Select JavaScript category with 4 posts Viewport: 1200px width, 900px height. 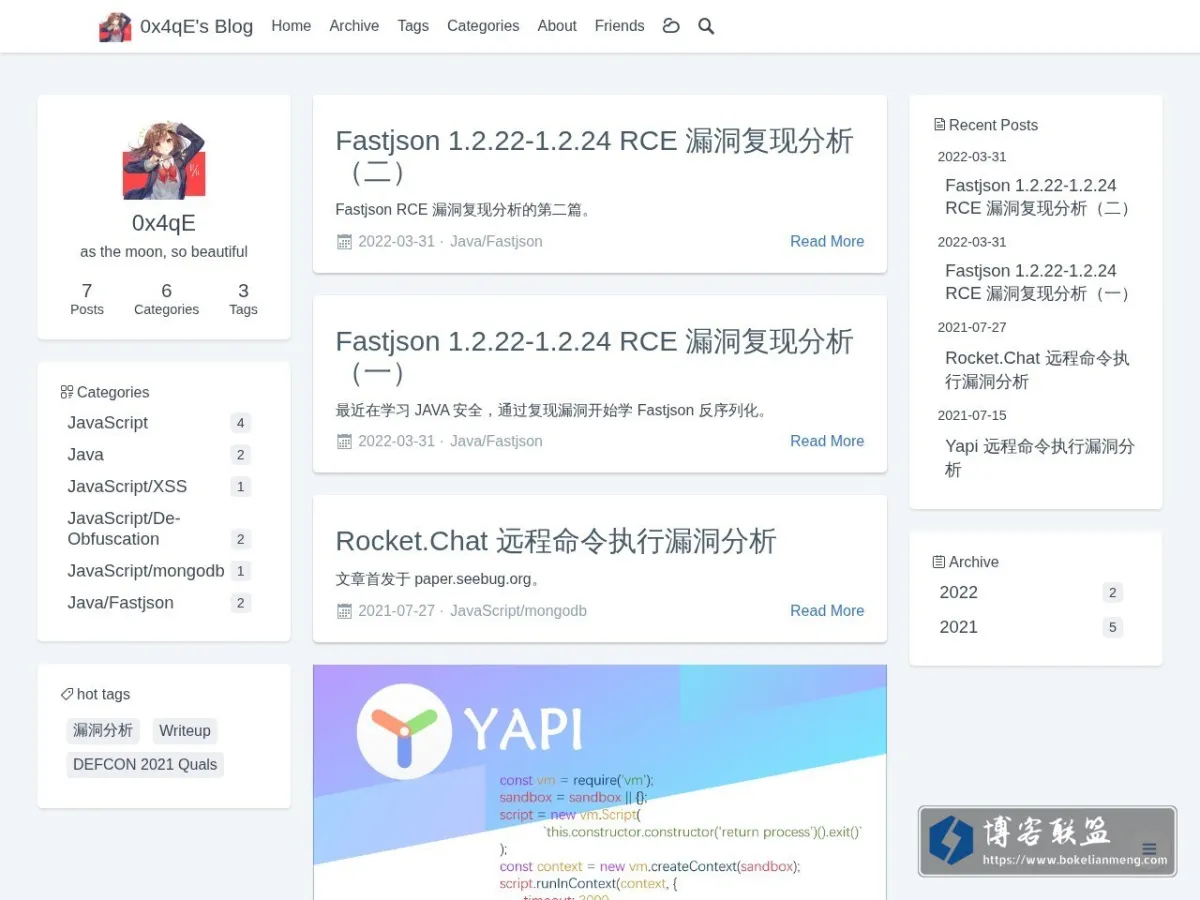160,423
